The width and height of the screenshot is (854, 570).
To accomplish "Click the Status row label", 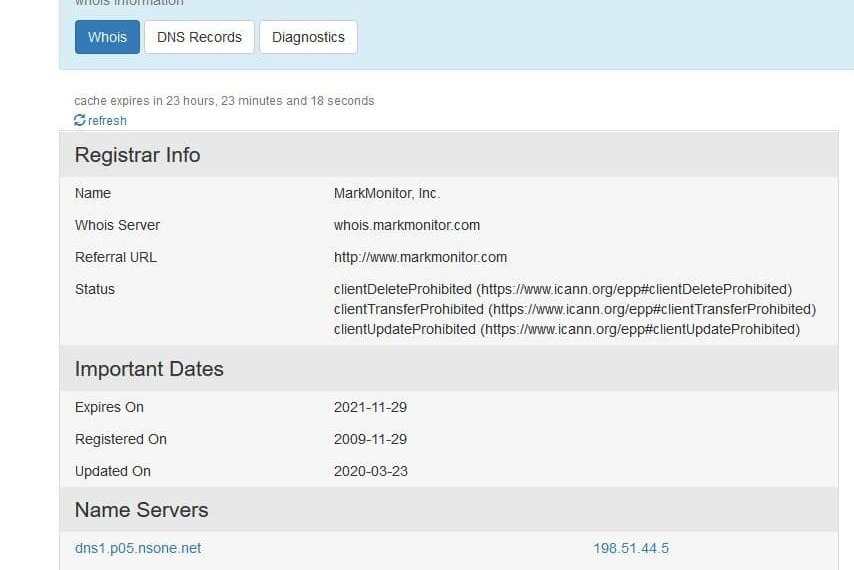I will point(95,289).
